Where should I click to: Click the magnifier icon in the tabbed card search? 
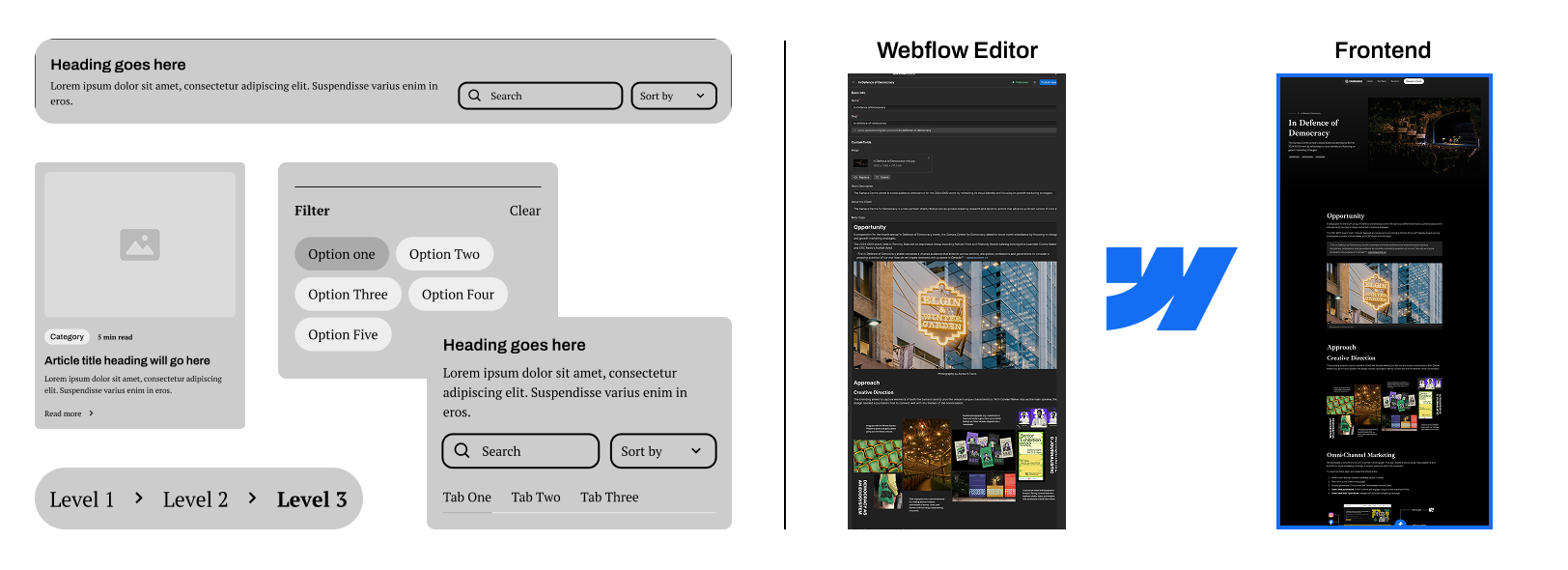462,450
